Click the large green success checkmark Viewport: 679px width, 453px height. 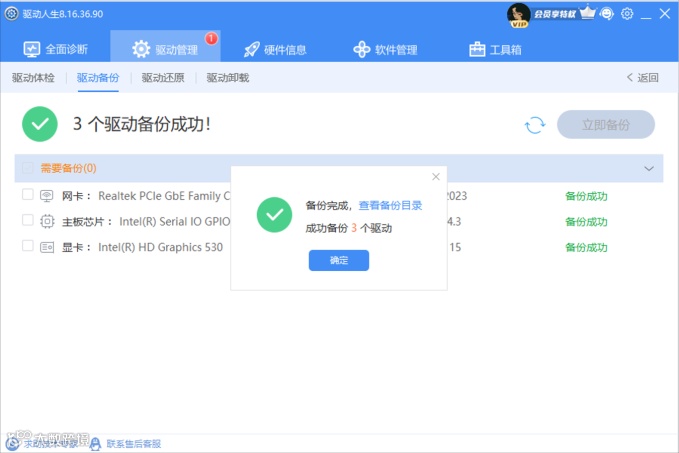40,124
